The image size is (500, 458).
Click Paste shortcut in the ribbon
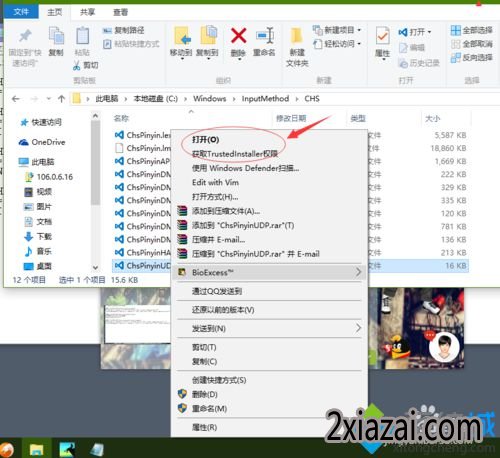131,44
